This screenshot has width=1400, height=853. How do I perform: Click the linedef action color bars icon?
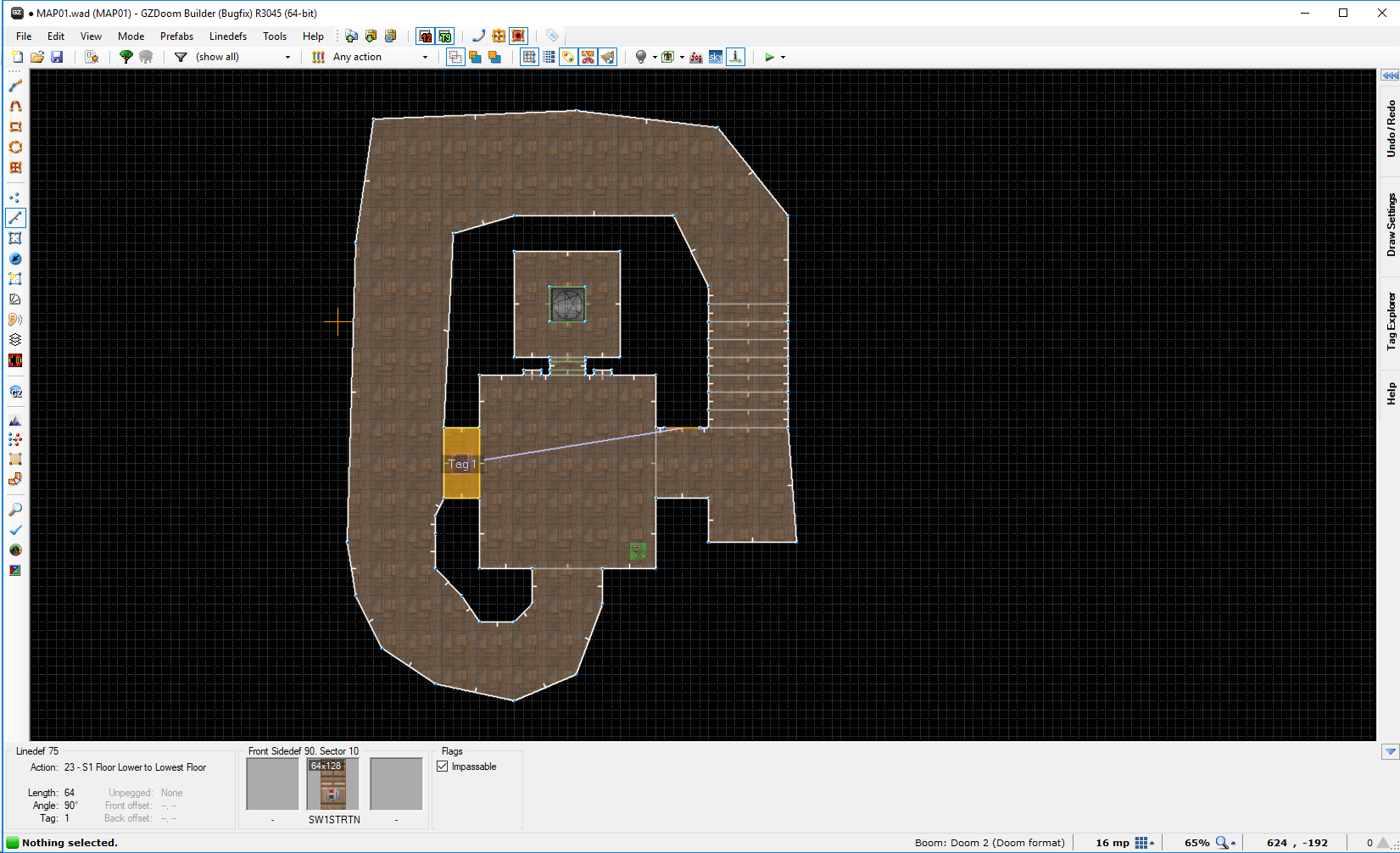319,57
